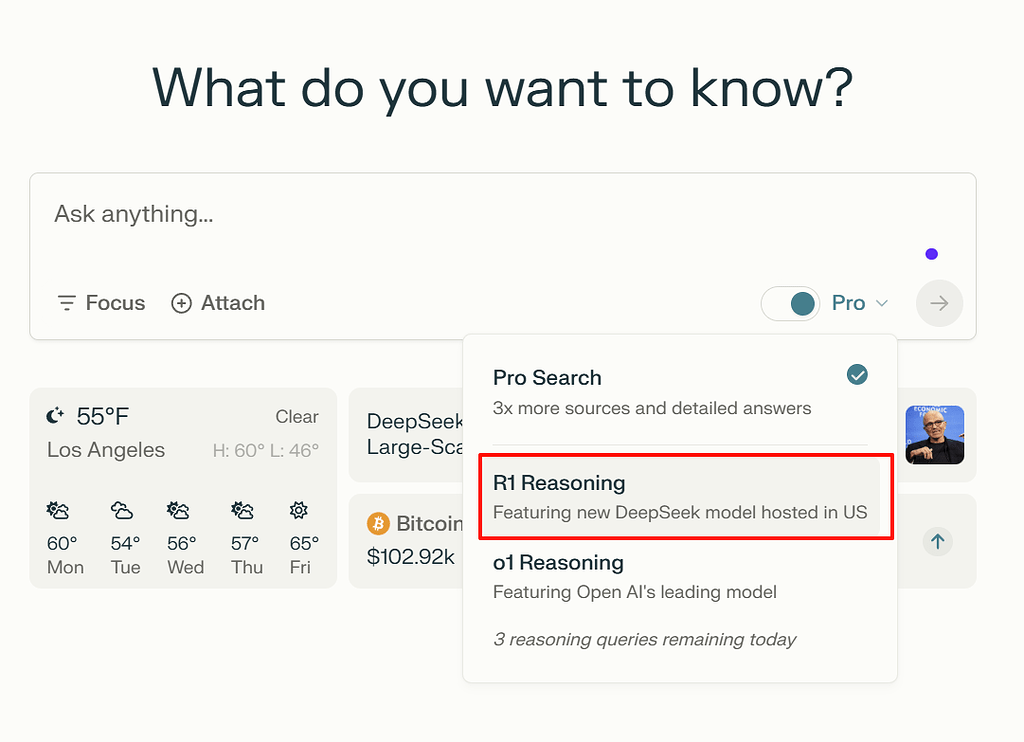1024x742 pixels.
Task: Click the Clear weather condition text
Action: pyautogui.click(x=297, y=417)
